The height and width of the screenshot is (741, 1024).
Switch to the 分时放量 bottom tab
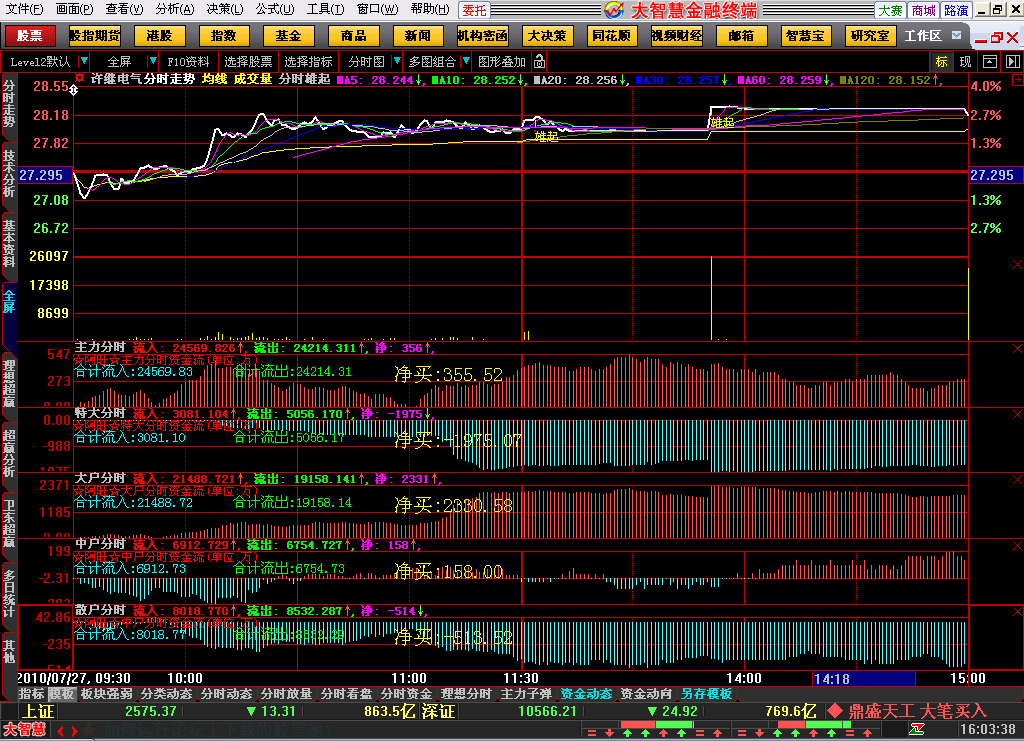click(287, 694)
